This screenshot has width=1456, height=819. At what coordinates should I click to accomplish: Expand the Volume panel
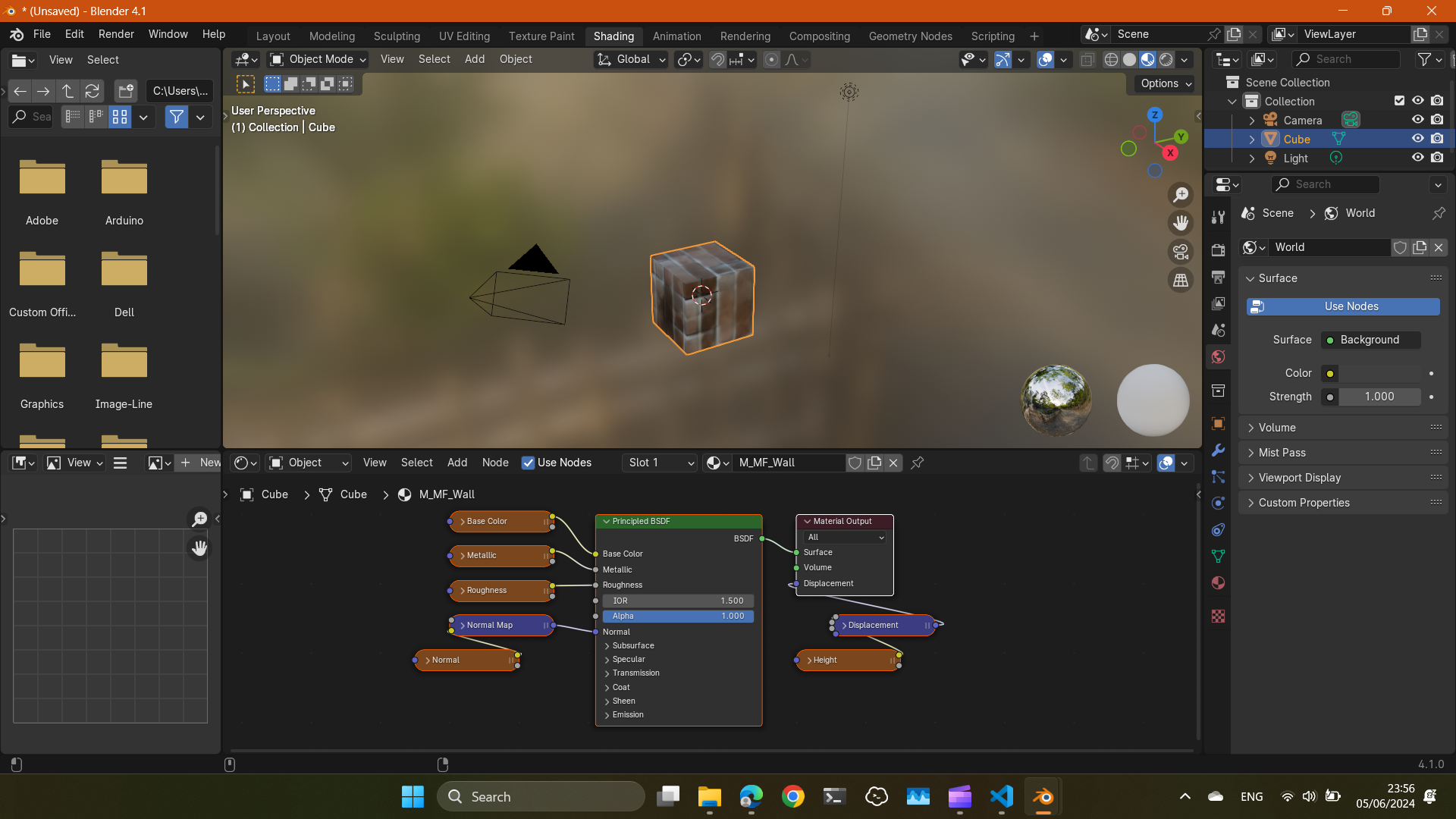pyautogui.click(x=1277, y=428)
